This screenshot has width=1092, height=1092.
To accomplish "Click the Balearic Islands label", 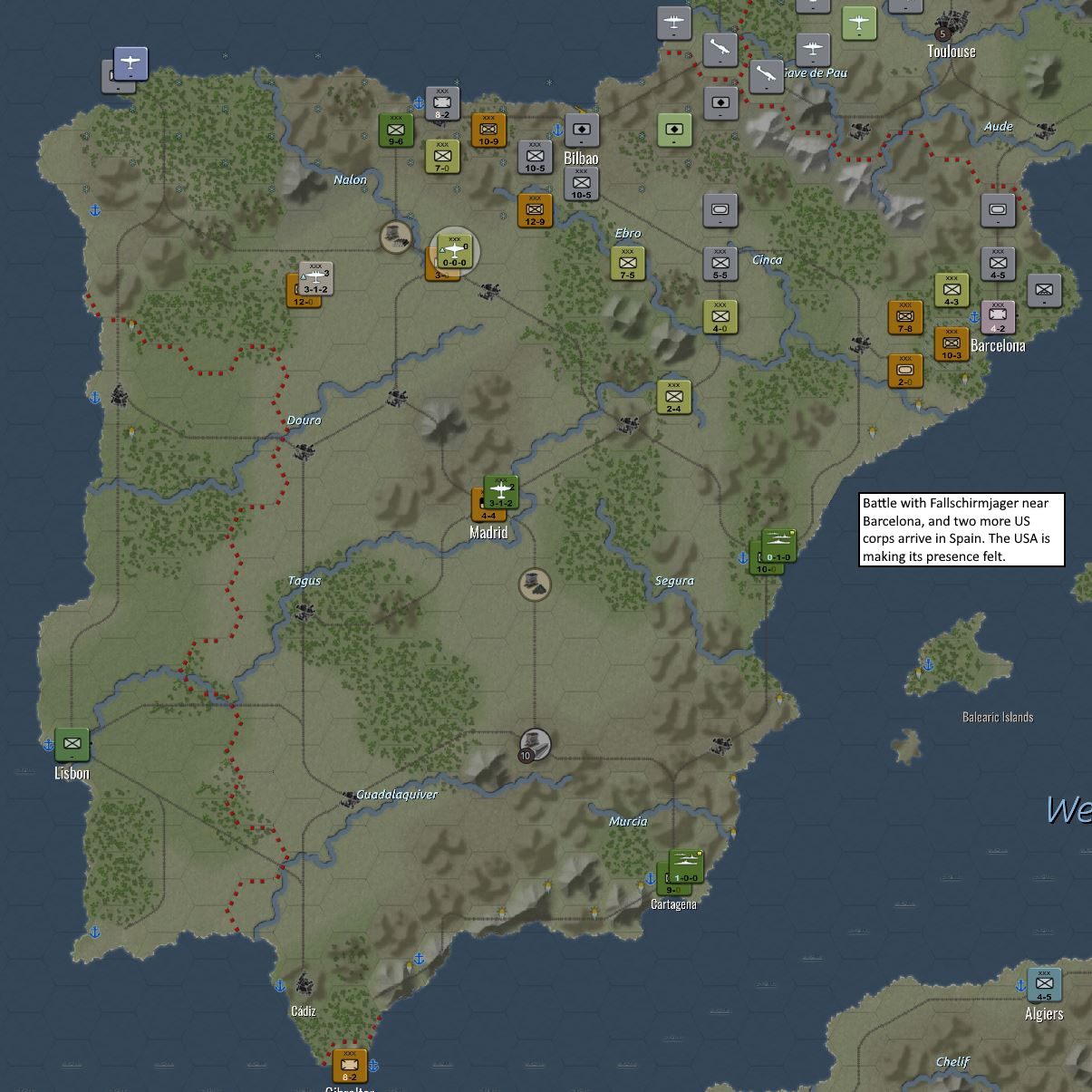I will [x=998, y=717].
